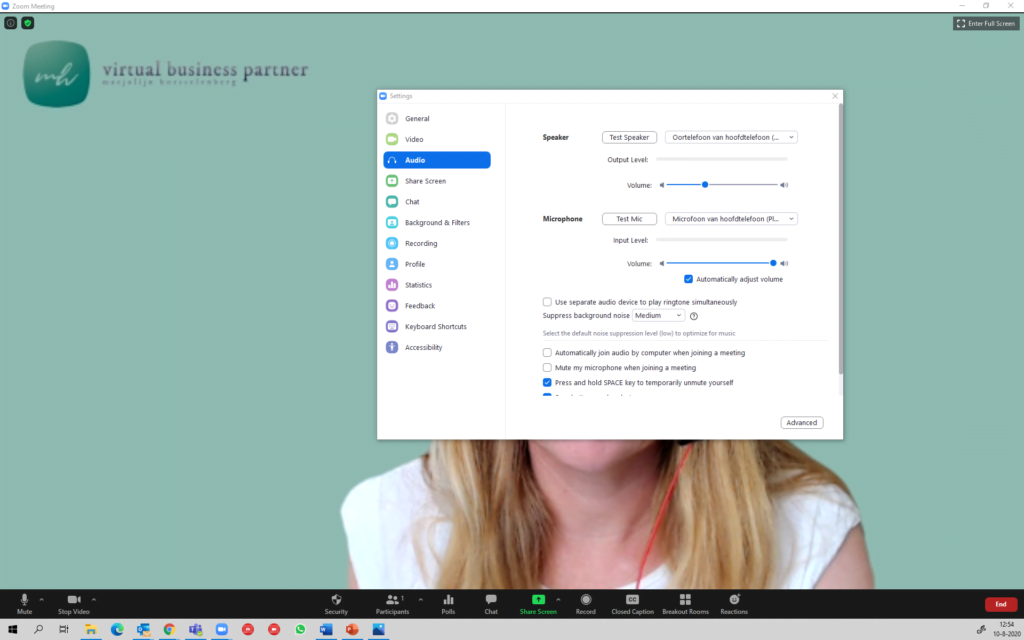Click the Speaker volume slider
1024x640 pixels.
click(720, 185)
